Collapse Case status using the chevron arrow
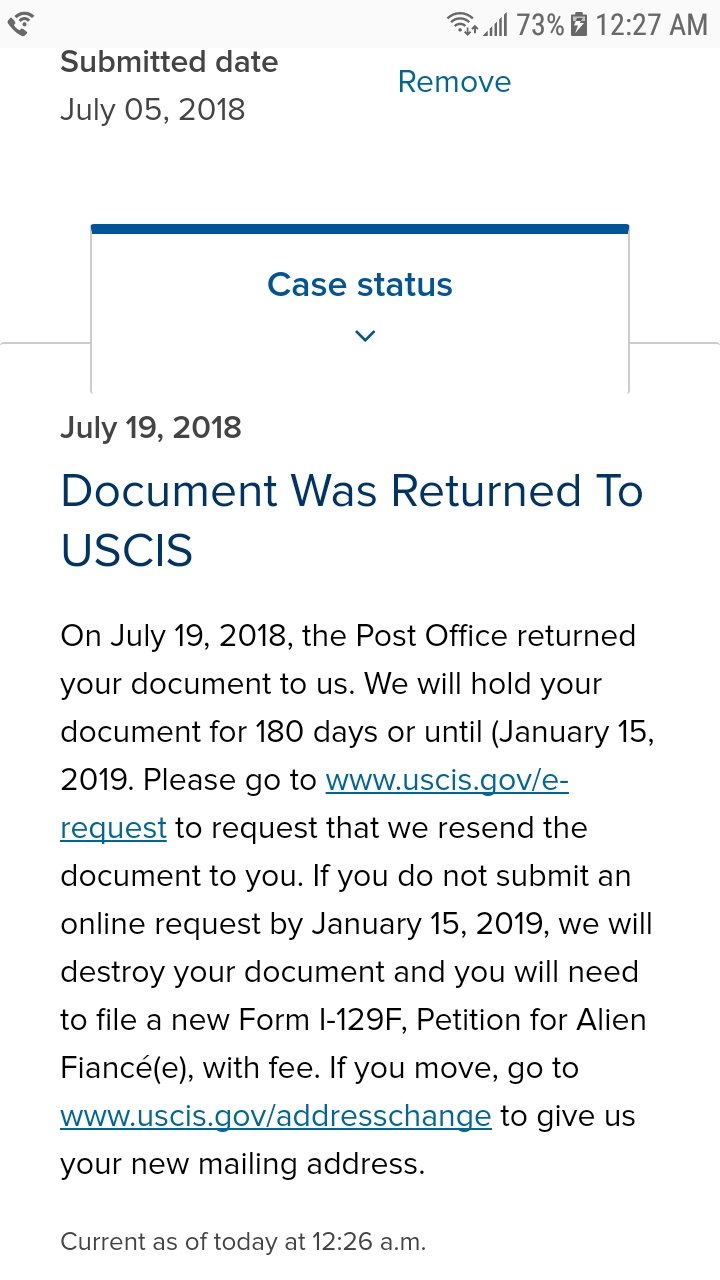Screen dimensions: 720x1280 click(x=366, y=336)
